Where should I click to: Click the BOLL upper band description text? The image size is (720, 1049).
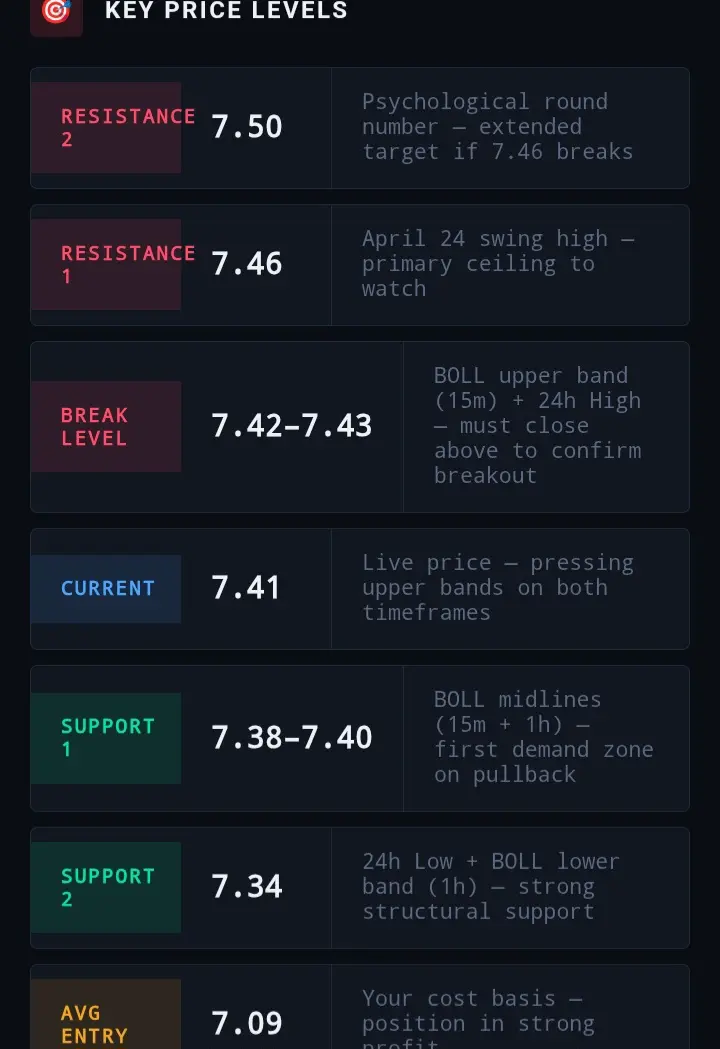[x=537, y=425]
